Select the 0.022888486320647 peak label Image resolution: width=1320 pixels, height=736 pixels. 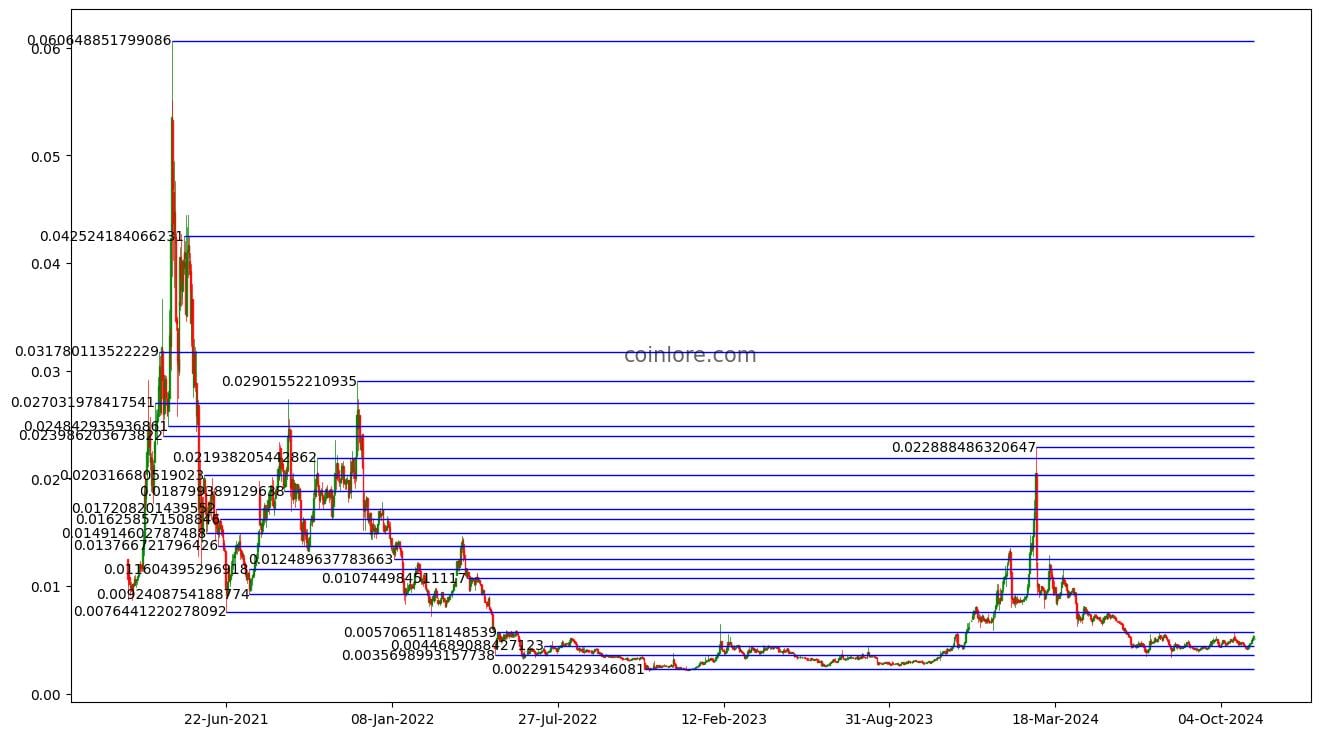pyautogui.click(x=964, y=448)
